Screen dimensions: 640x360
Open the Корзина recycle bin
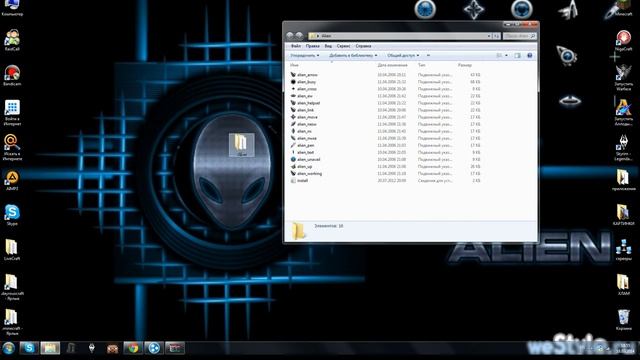(x=623, y=319)
